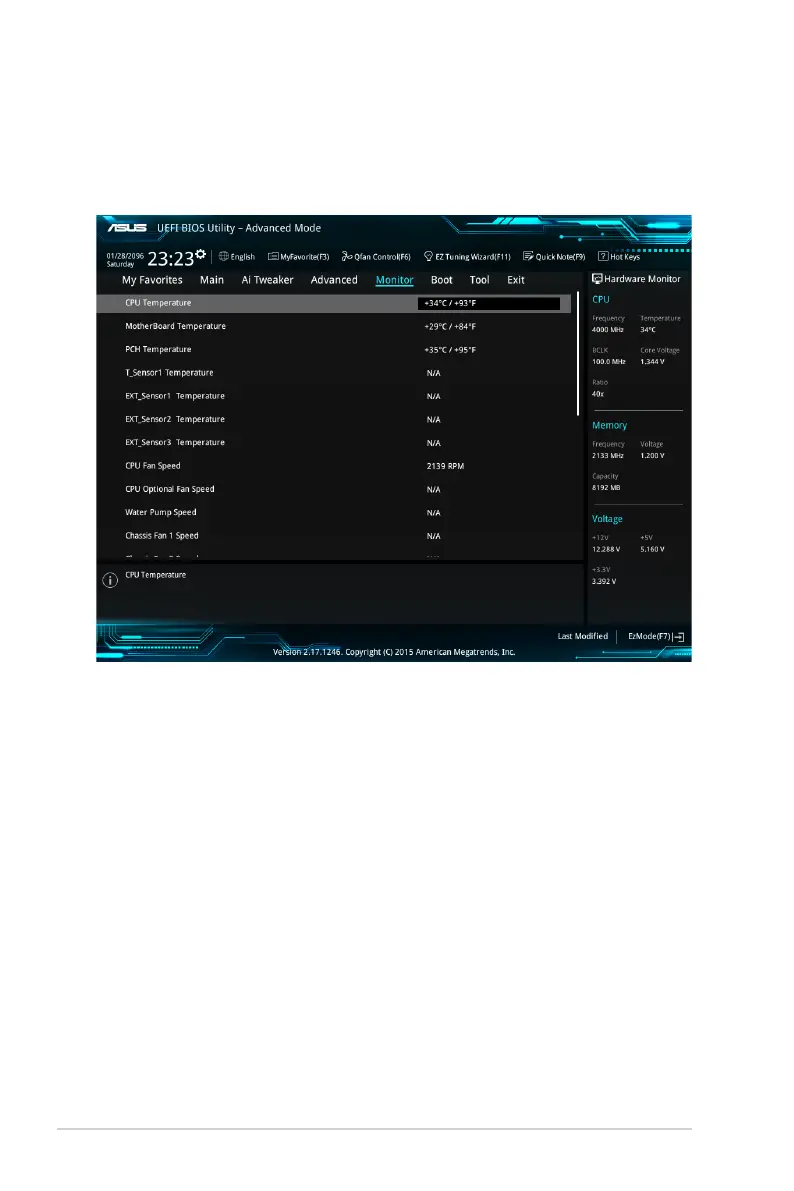This screenshot has width=794, height=1191.
Task: Select the Monitor tab
Action: [394, 280]
